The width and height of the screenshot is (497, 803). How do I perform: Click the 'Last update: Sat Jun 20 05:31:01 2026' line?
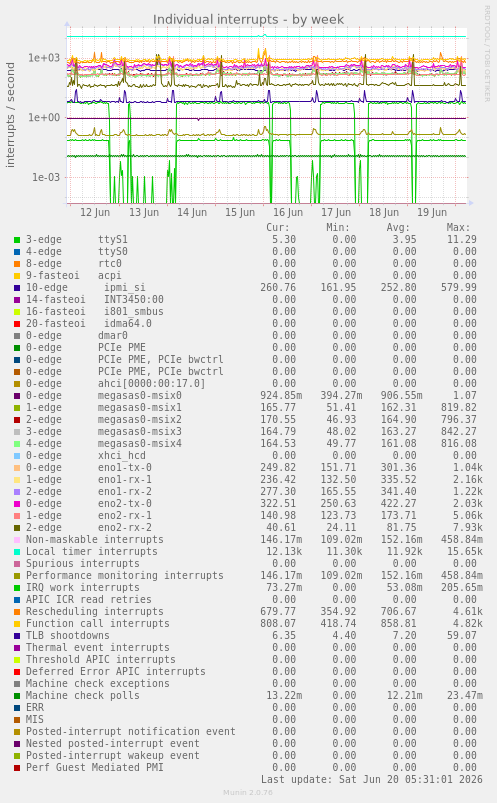click(x=372, y=779)
